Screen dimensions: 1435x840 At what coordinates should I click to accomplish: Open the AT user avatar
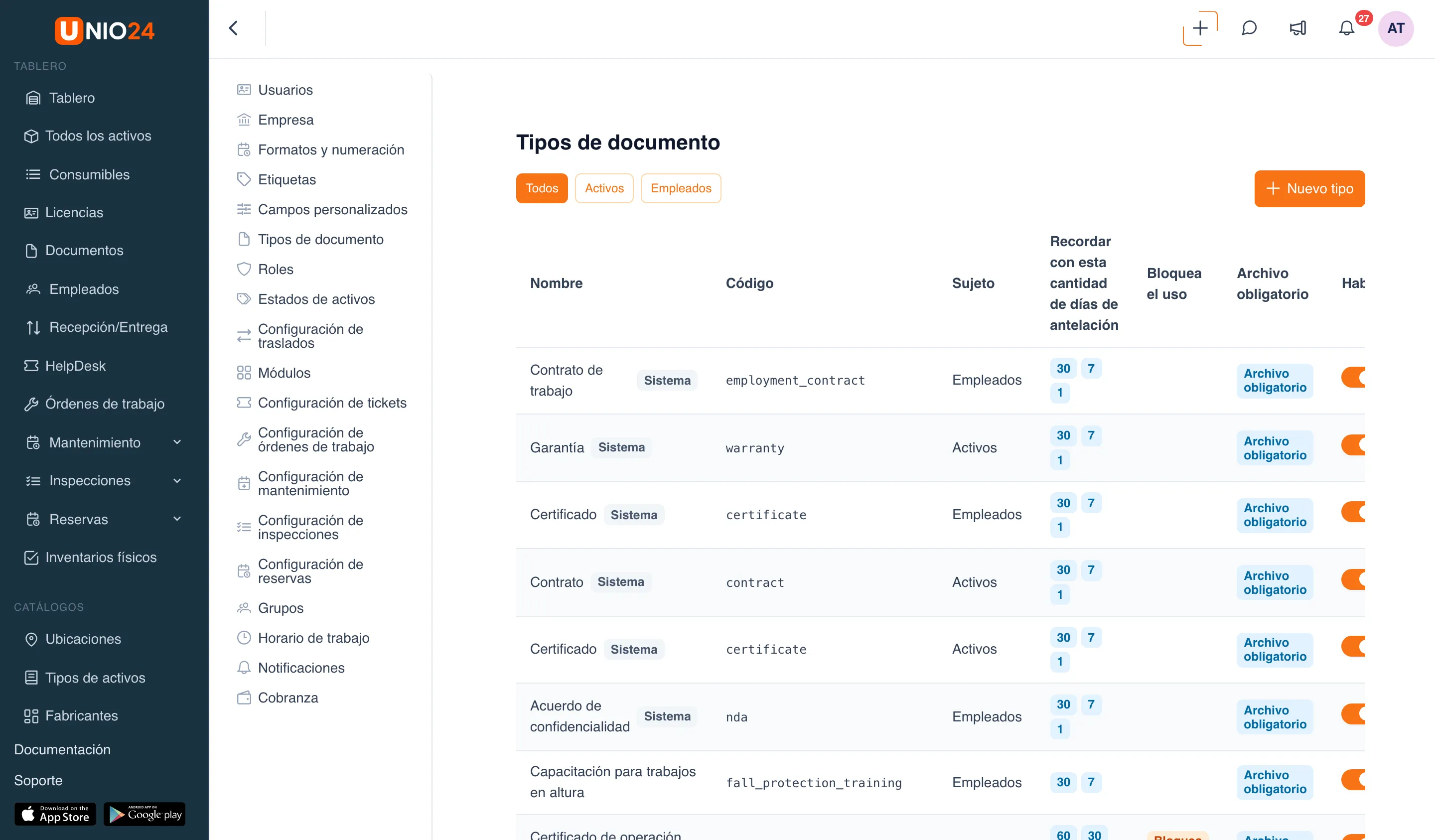(x=1395, y=28)
